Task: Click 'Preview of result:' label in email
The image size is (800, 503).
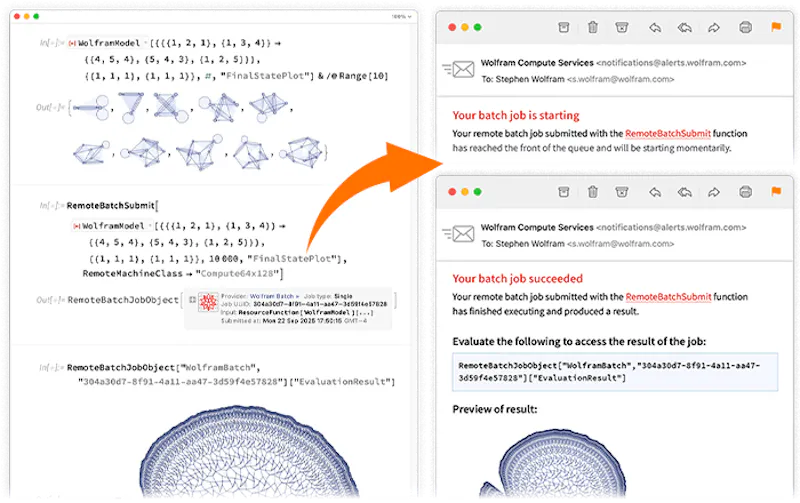Action: tap(494, 409)
